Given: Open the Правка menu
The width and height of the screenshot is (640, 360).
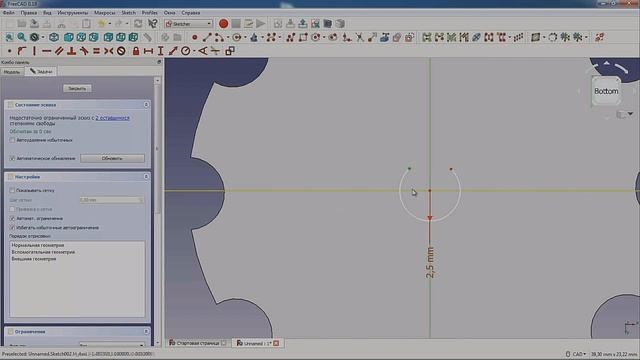Looking at the screenshot, I should tap(29, 13).
